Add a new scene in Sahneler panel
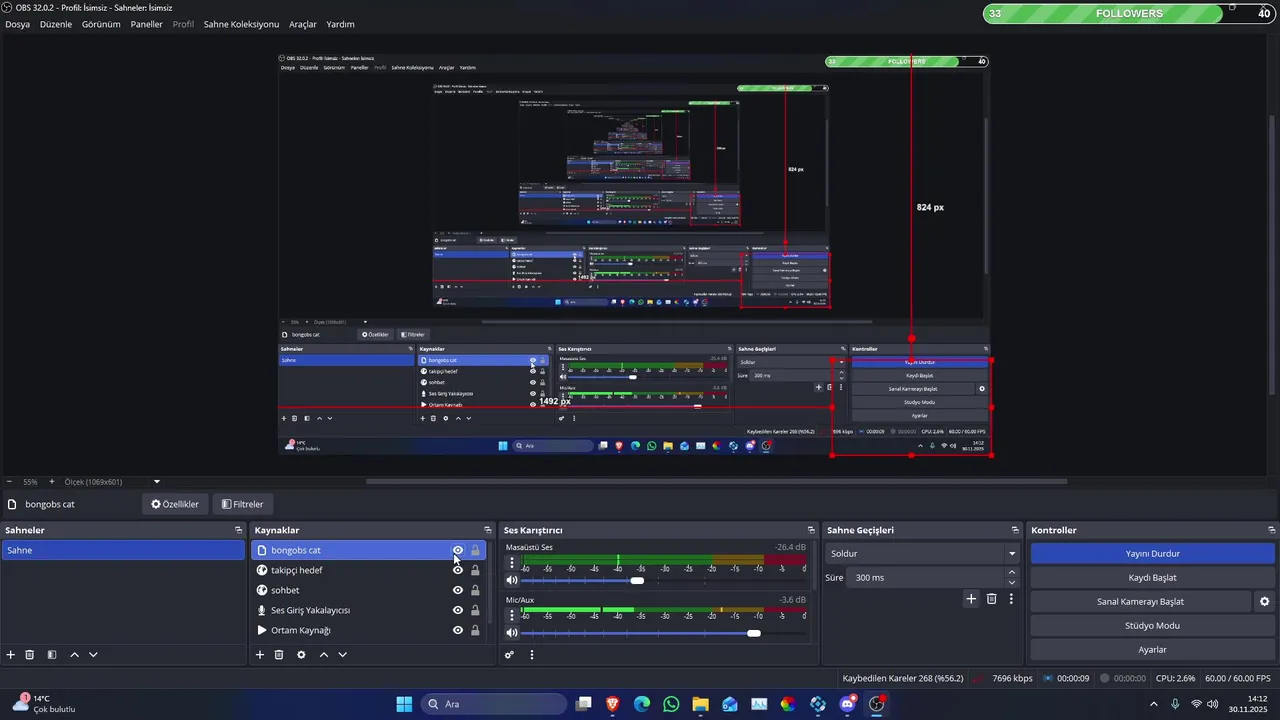Image resolution: width=1280 pixels, height=720 pixels. point(11,655)
